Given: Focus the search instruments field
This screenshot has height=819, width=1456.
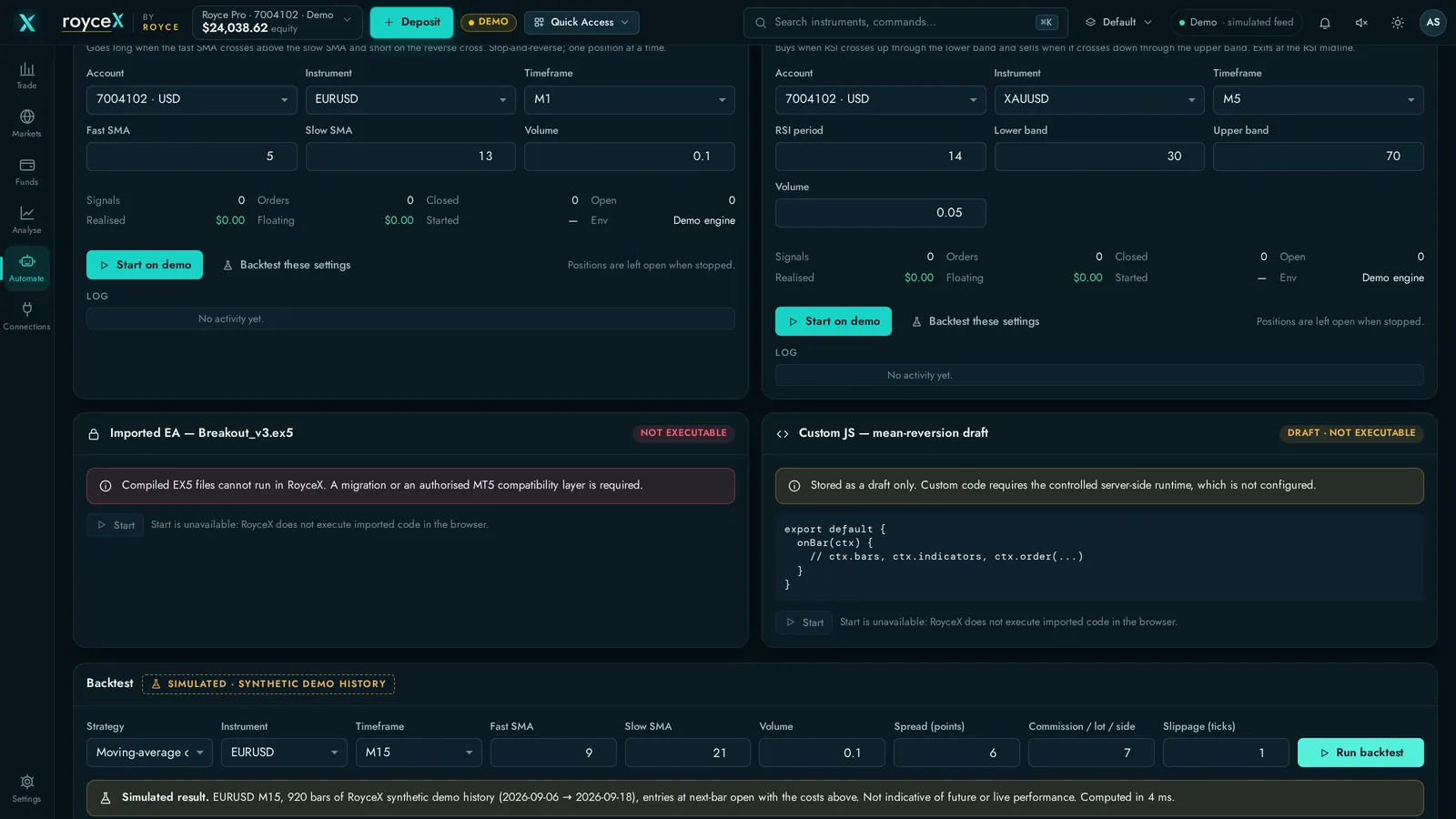Looking at the screenshot, I should pos(905,23).
